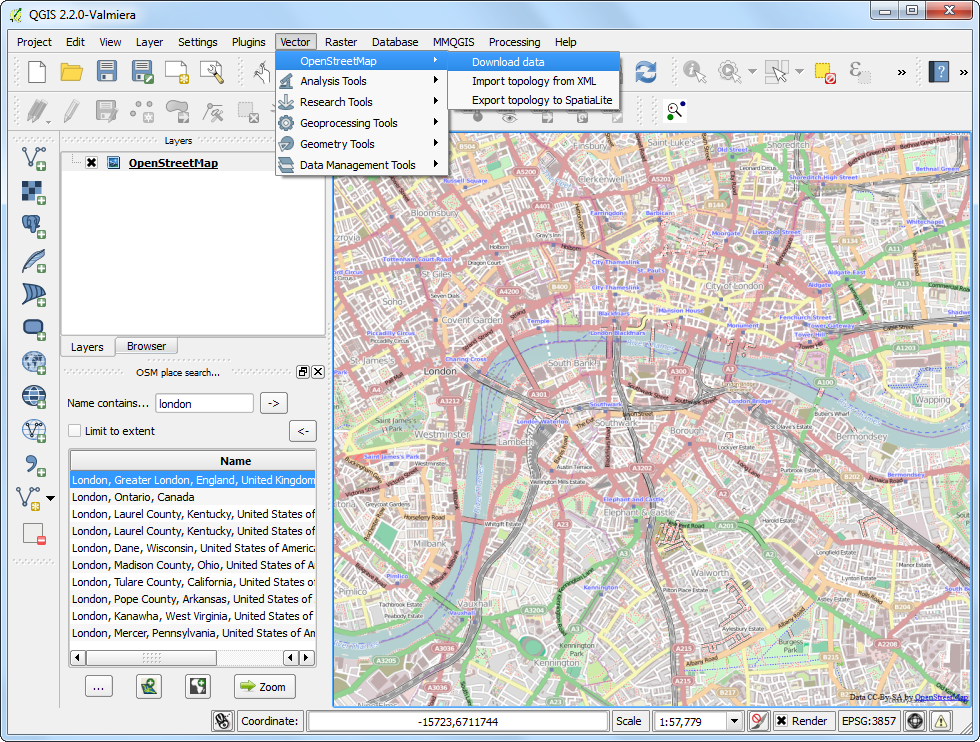Click the Add WMS Layer globe icon
Image resolution: width=980 pixels, height=742 pixels.
[x=34, y=362]
